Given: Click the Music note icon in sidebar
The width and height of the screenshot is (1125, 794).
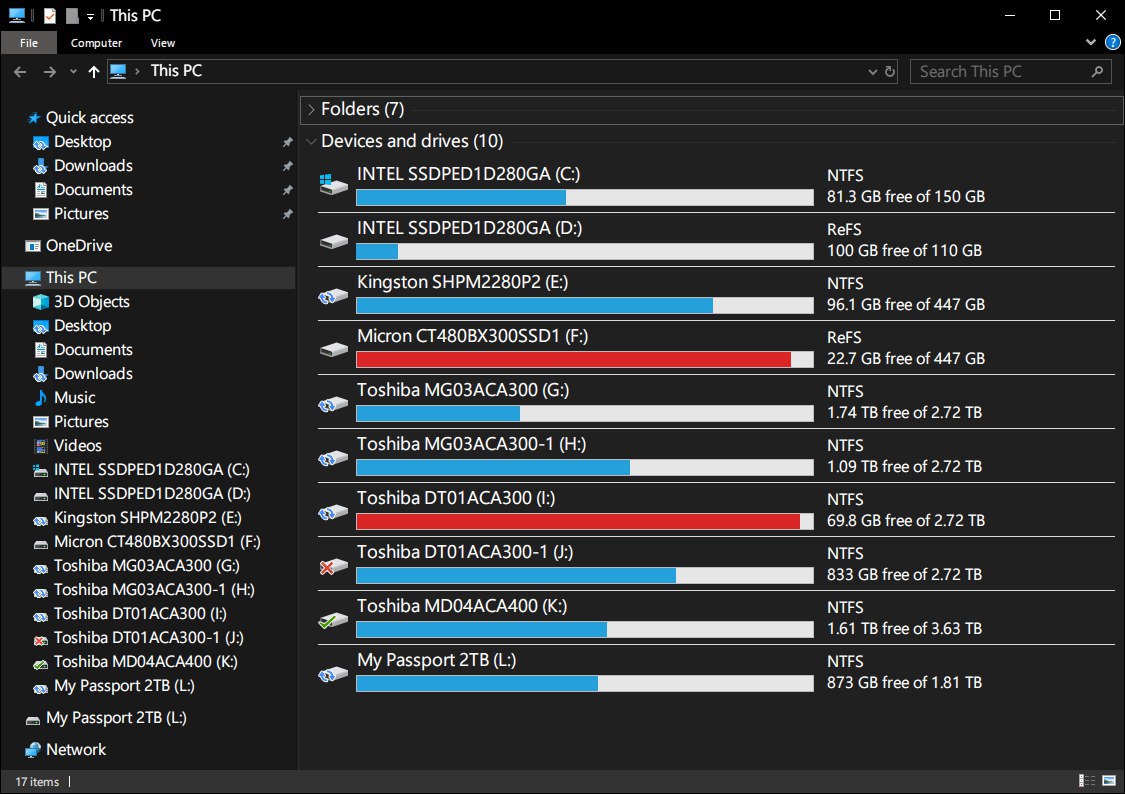Looking at the screenshot, I should (41, 397).
